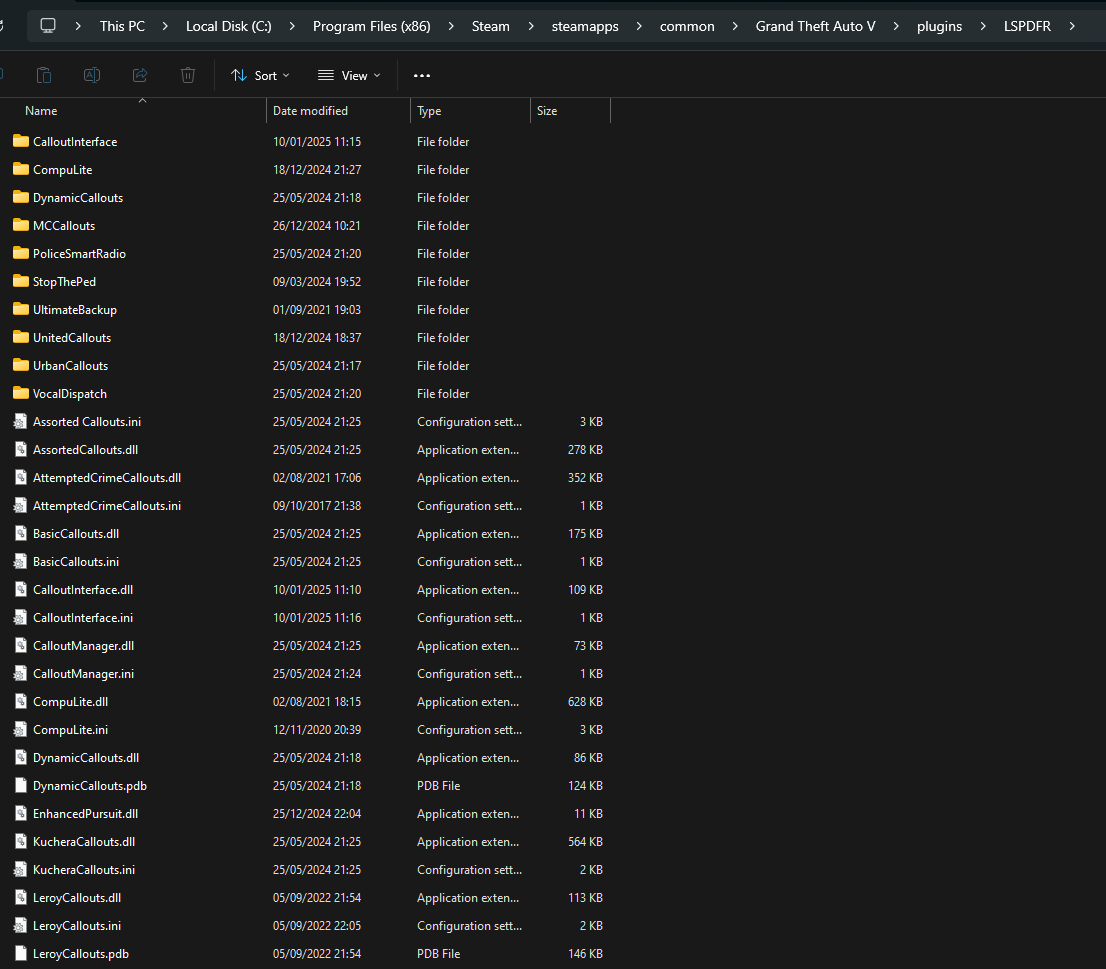Screen dimensions: 1106x969
Task: Go to Grand Theft Auto V breadcrumb
Action: tap(815, 26)
